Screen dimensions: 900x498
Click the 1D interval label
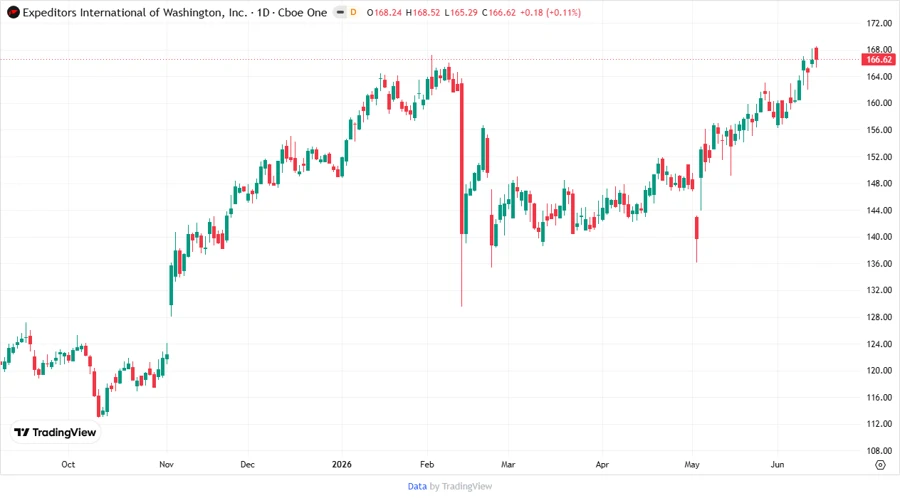point(263,12)
